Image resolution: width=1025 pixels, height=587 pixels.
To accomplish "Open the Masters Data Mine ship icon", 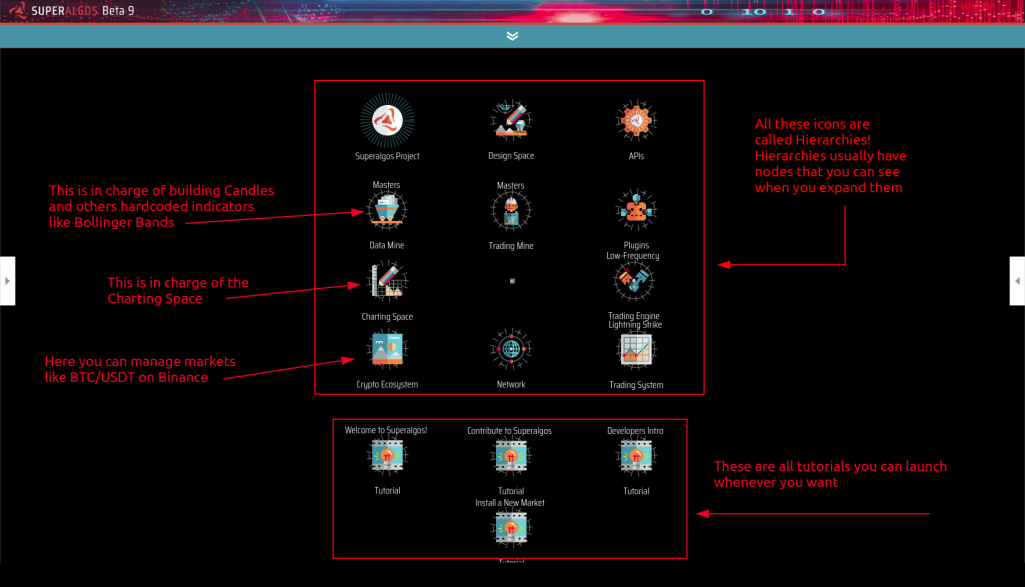I will [386, 210].
